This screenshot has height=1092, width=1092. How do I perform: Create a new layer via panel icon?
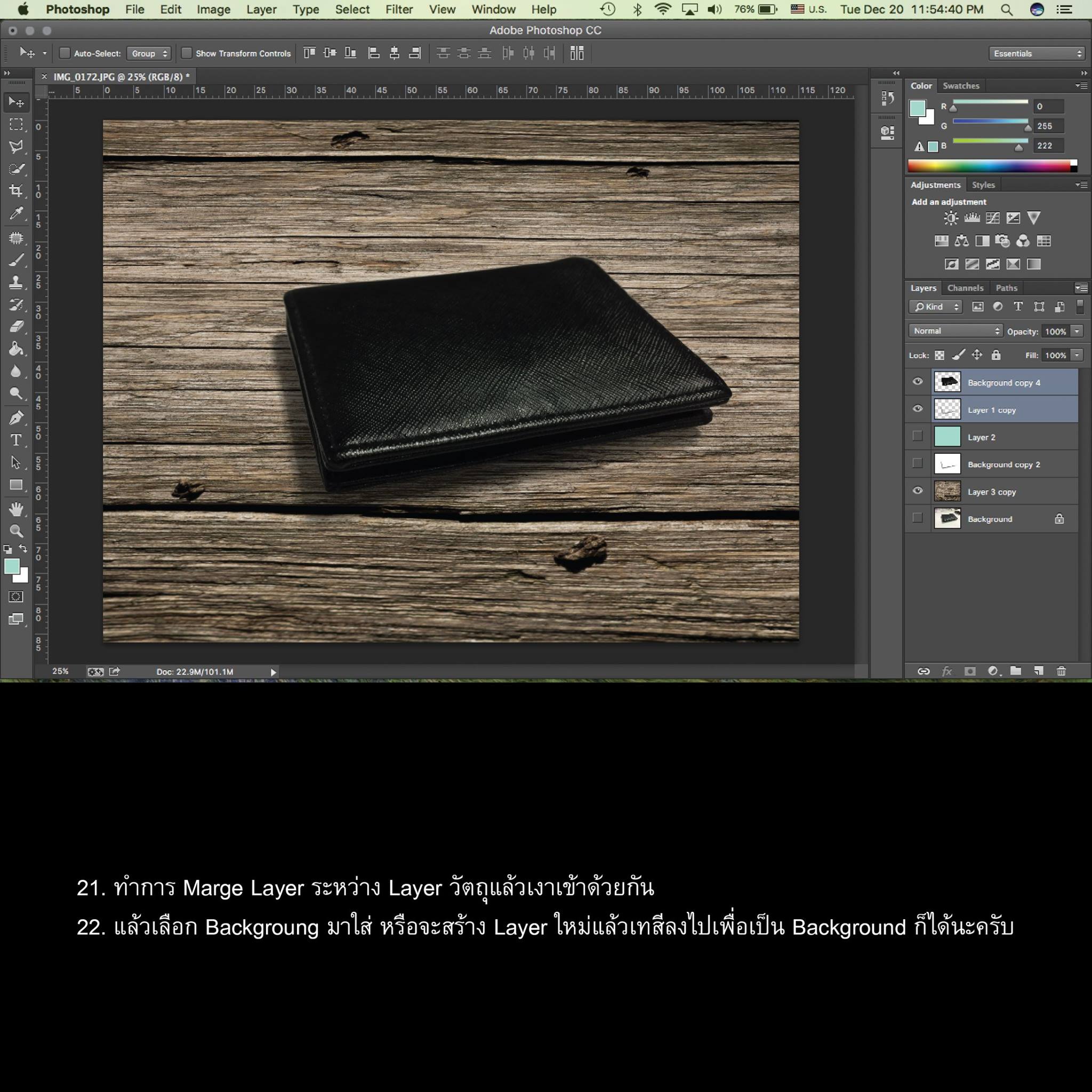click(1038, 671)
